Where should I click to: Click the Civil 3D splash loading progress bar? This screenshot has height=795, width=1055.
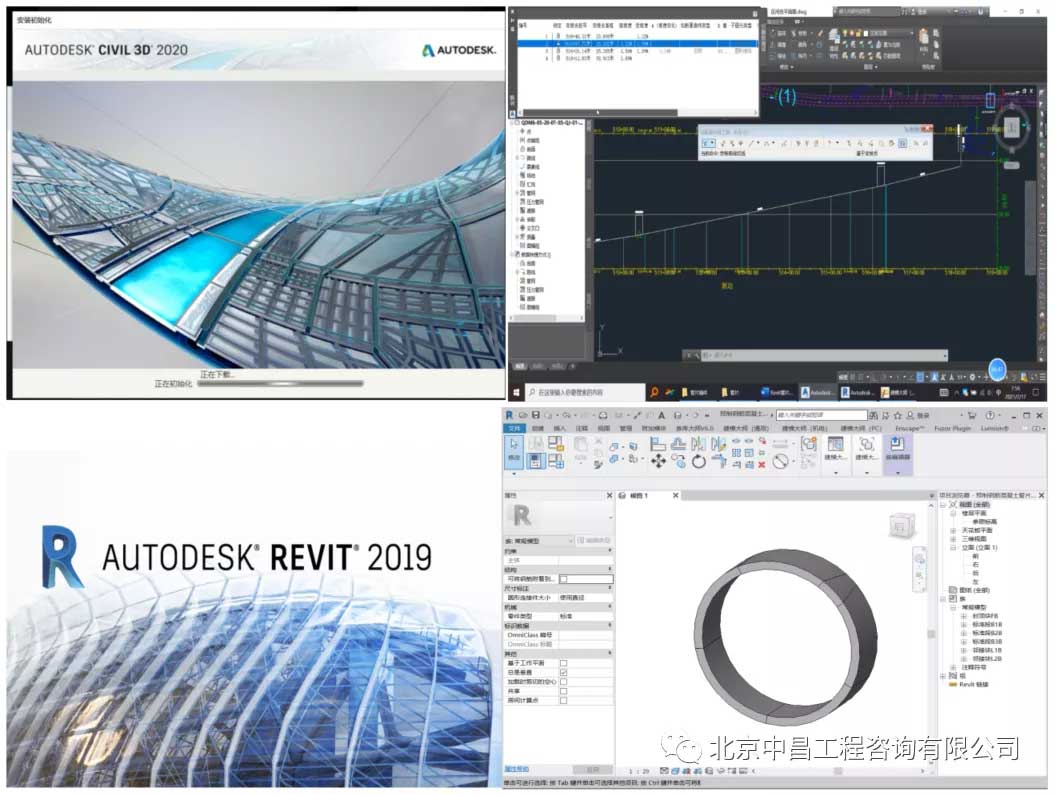click(x=281, y=384)
